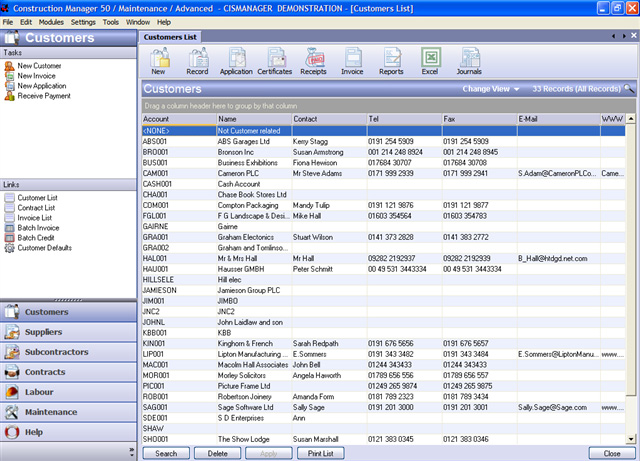Click the Receive Payment task icon

coord(9,96)
